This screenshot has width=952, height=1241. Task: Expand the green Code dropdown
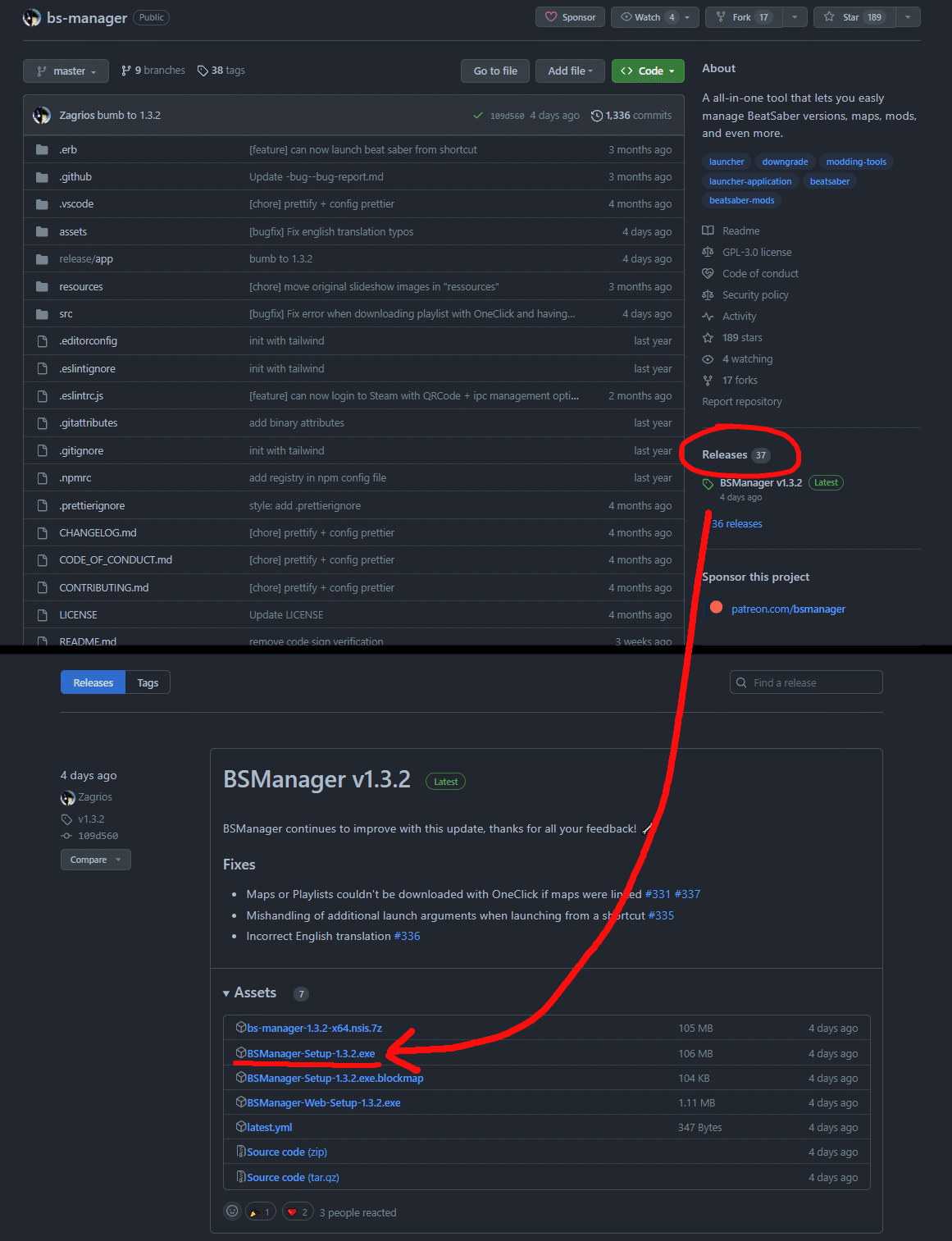648,71
